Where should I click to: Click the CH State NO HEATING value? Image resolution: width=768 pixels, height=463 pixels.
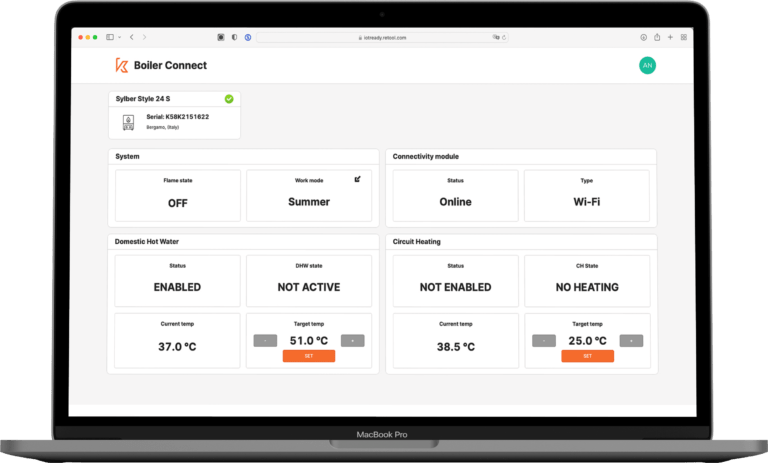point(587,287)
